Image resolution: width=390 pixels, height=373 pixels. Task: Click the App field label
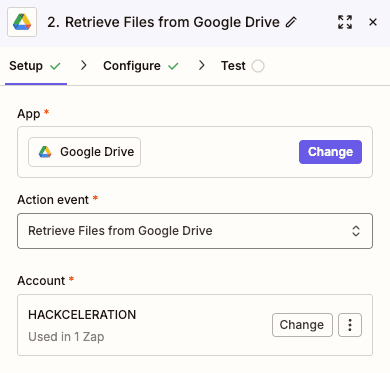[x=29, y=114]
